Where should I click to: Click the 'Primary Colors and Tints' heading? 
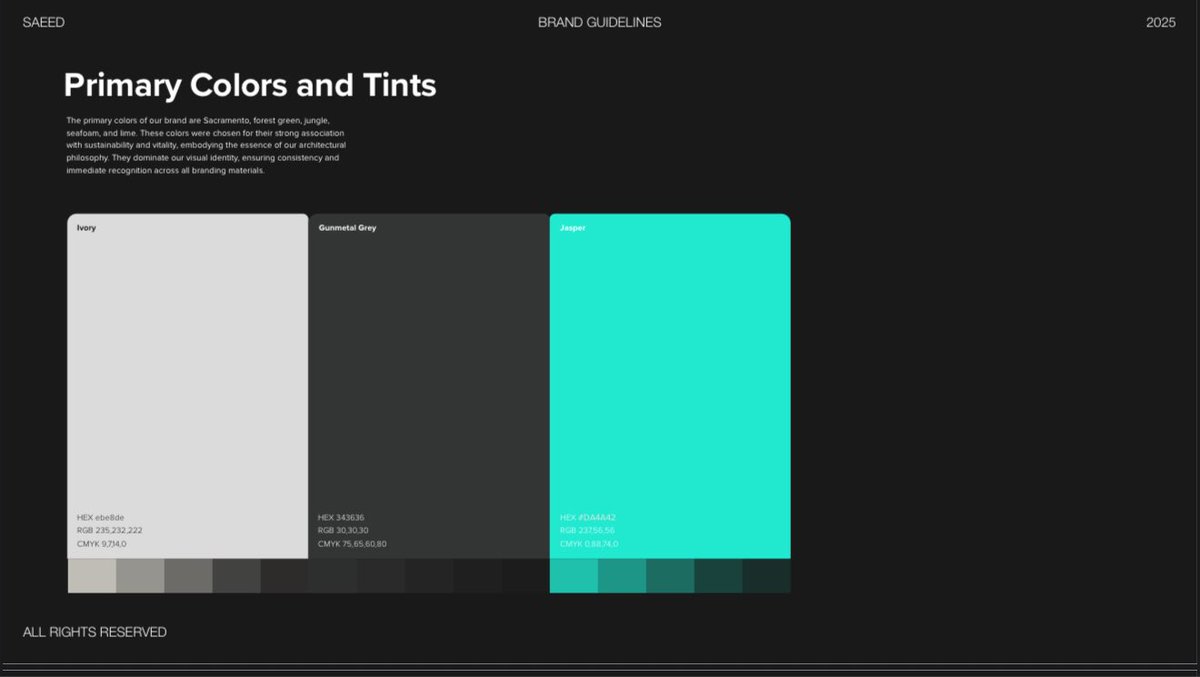click(250, 85)
